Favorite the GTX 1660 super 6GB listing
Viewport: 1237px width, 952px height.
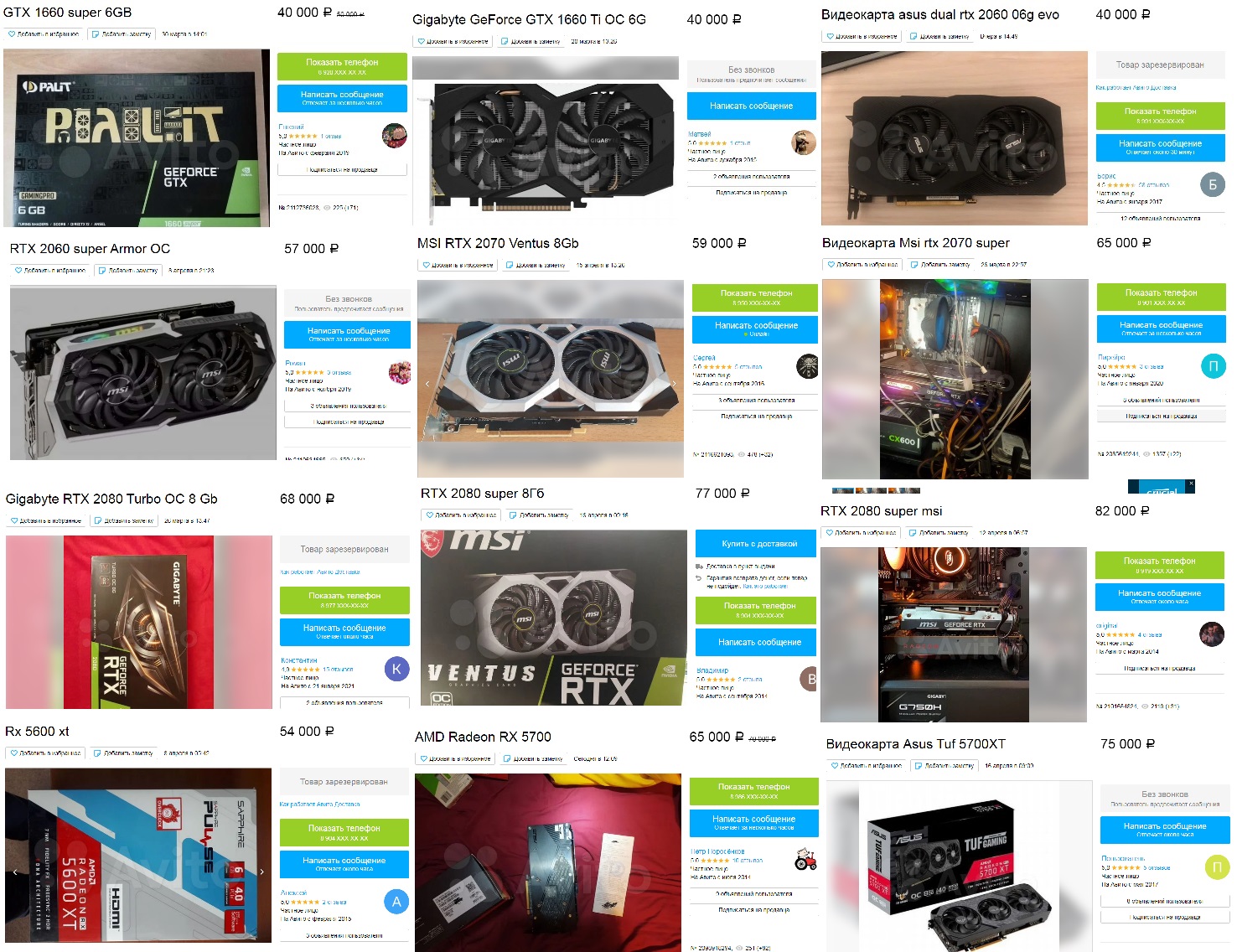tap(44, 34)
